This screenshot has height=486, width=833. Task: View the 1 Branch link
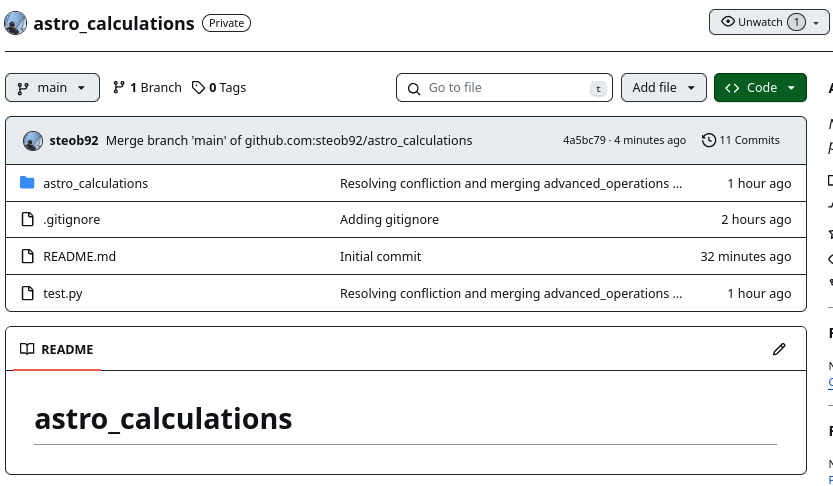coord(147,88)
